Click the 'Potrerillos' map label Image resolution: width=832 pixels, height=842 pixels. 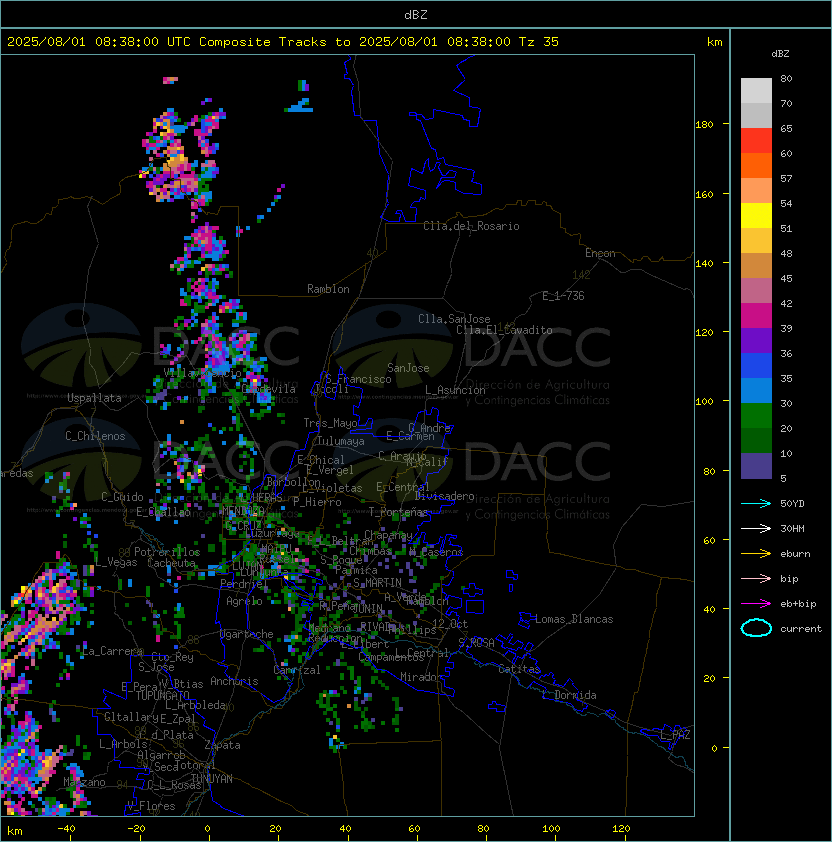click(x=167, y=552)
